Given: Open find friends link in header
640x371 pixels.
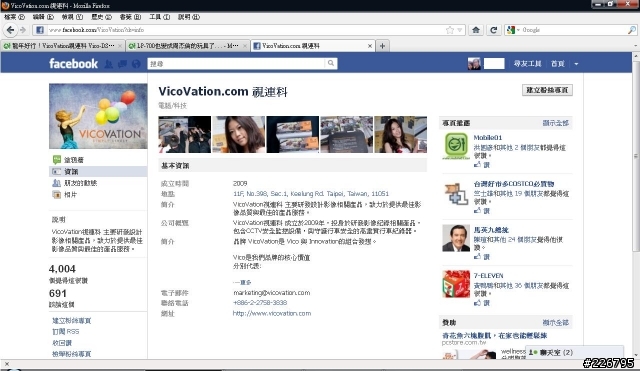Looking at the screenshot, I should click(x=527, y=64).
